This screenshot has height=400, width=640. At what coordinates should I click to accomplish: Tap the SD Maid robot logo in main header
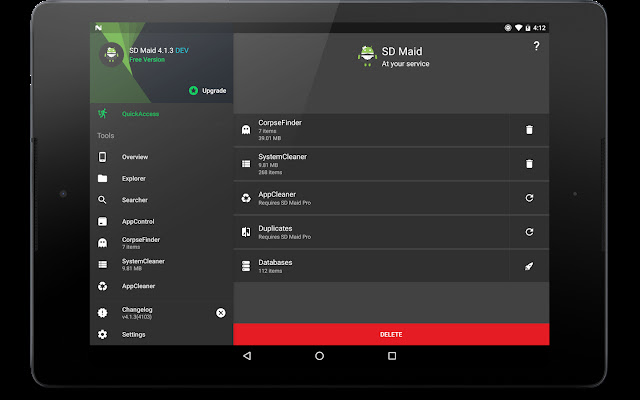coord(367,56)
